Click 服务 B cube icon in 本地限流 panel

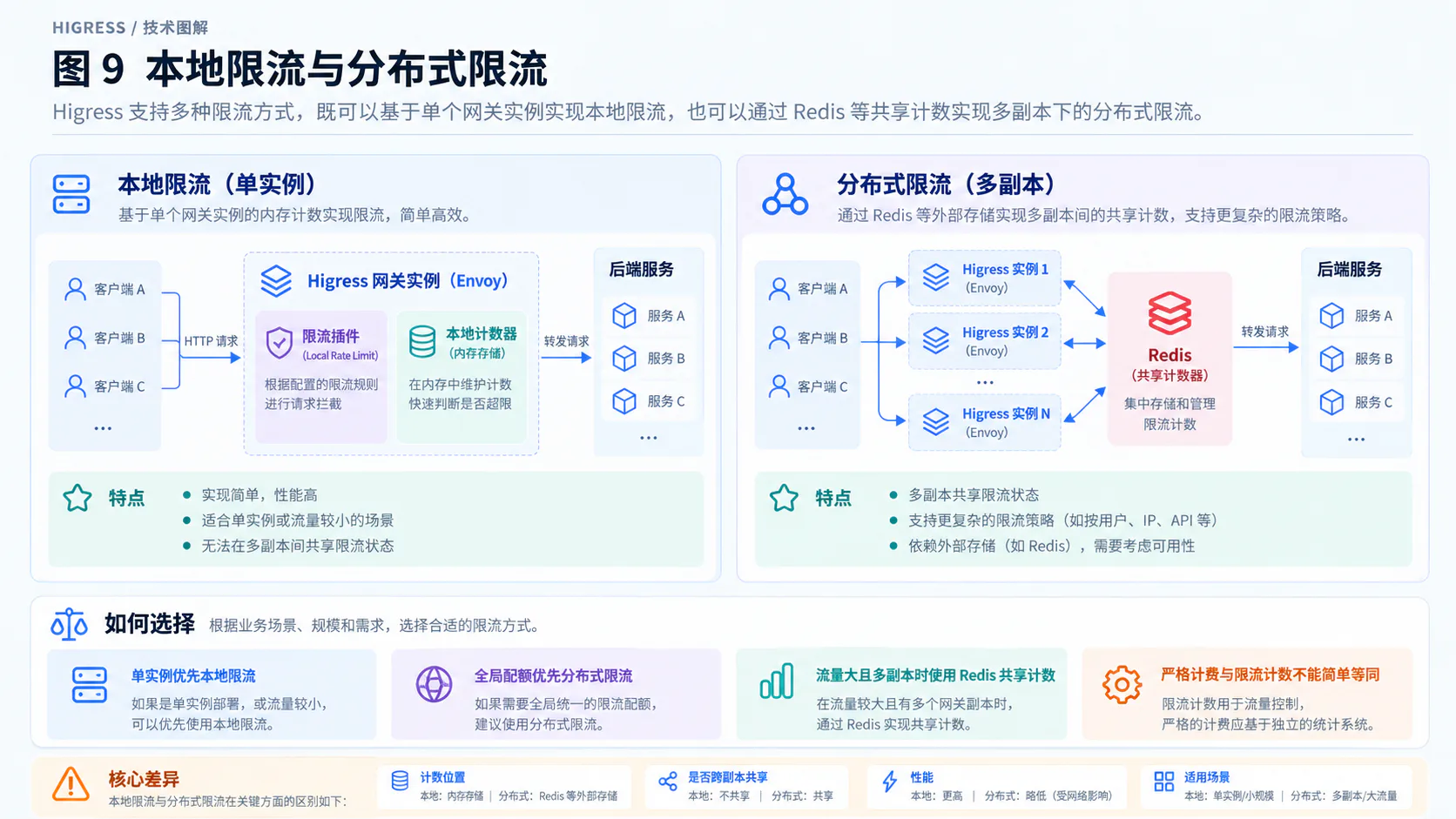(624, 358)
